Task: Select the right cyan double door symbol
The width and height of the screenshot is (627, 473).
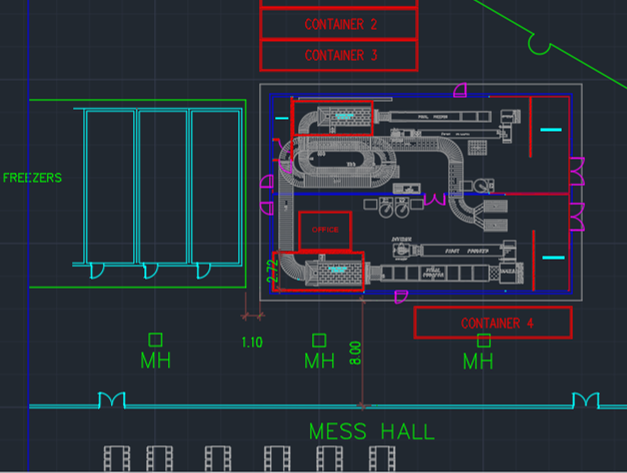Action: pyautogui.click(x=586, y=401)
